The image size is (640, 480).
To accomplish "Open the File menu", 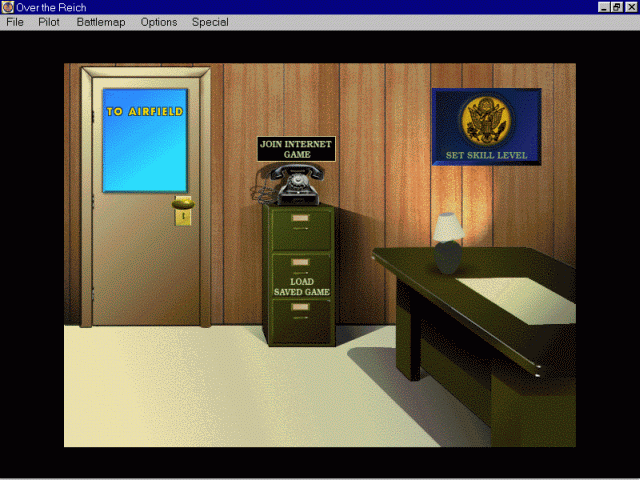I will (15, 22).
